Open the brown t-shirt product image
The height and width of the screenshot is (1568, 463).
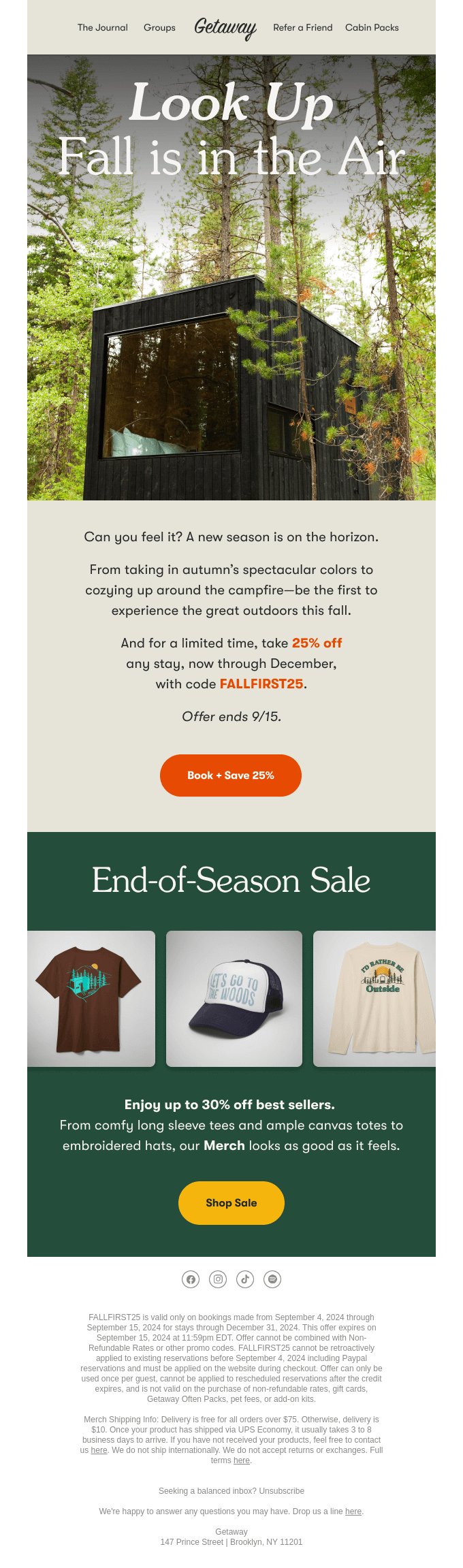(91, 999)
